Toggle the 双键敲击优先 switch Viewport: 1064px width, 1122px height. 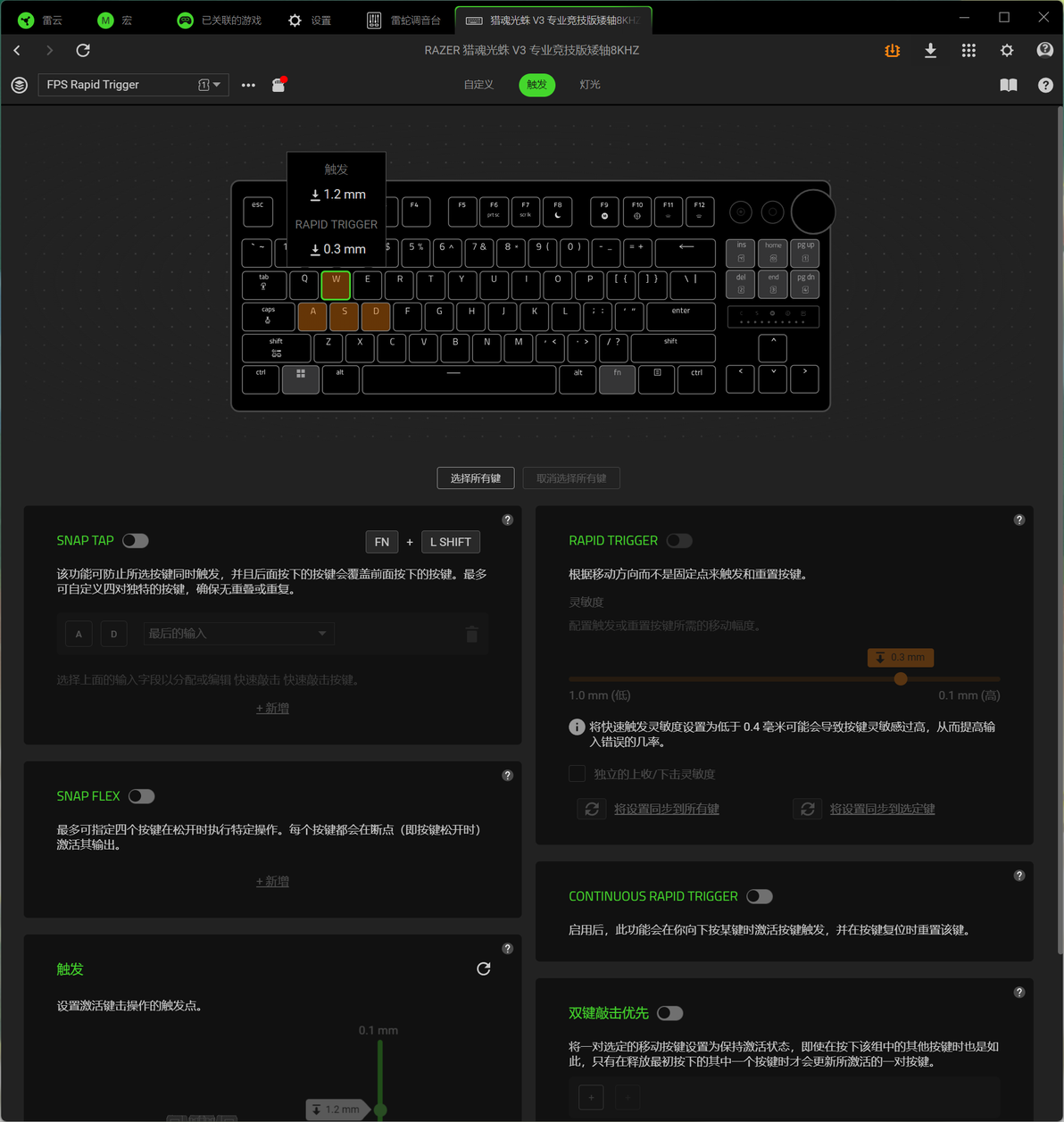[670, 1013]
